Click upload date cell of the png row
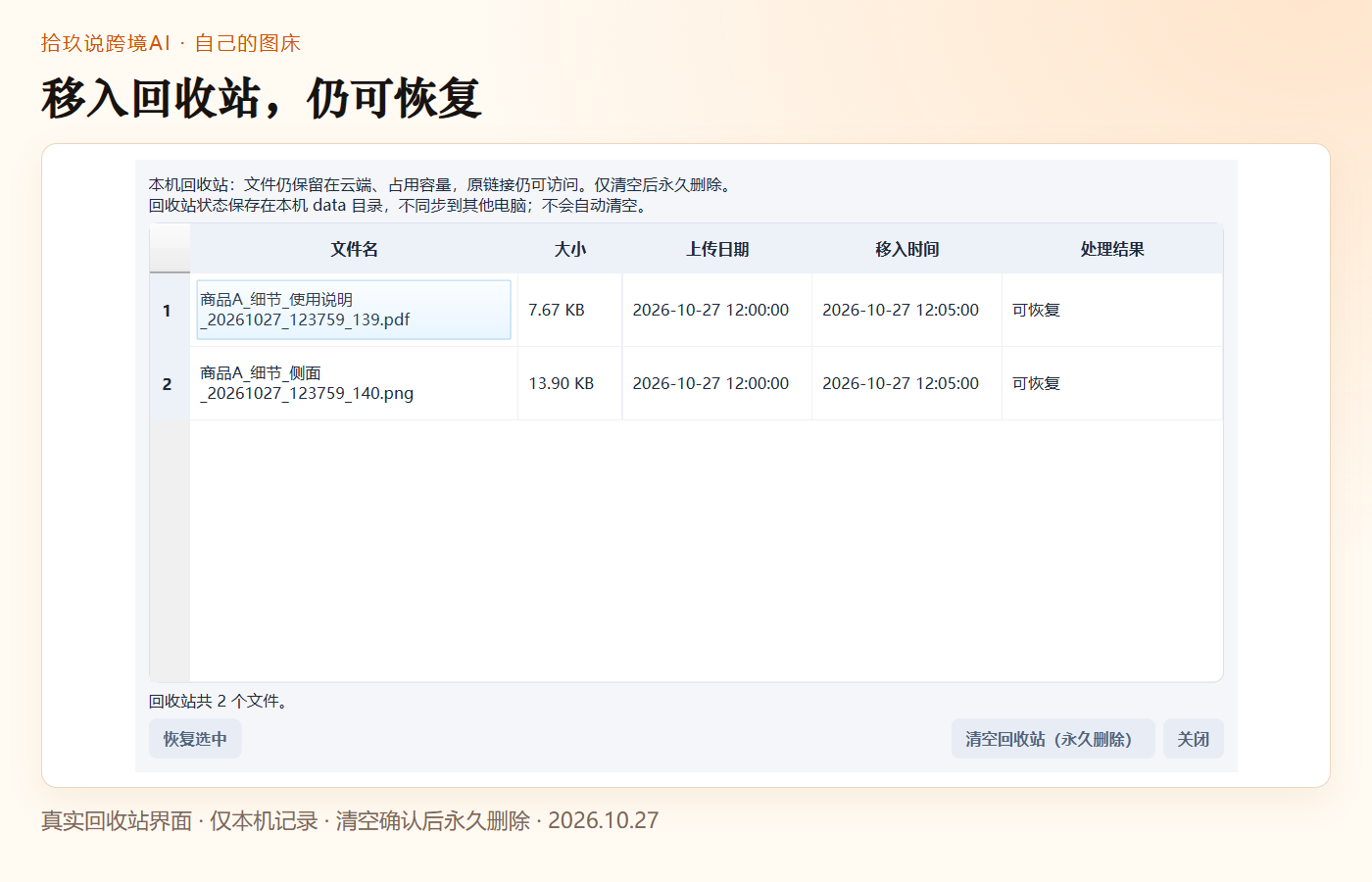1372x882 pixels. coord(717,383)
